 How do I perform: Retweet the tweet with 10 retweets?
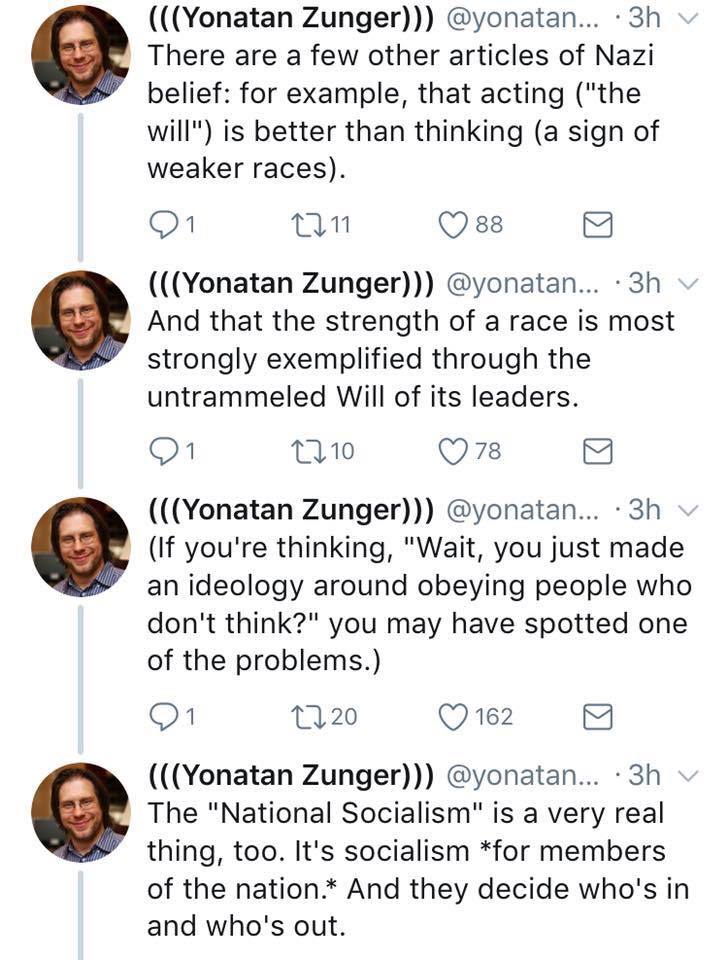307,452
